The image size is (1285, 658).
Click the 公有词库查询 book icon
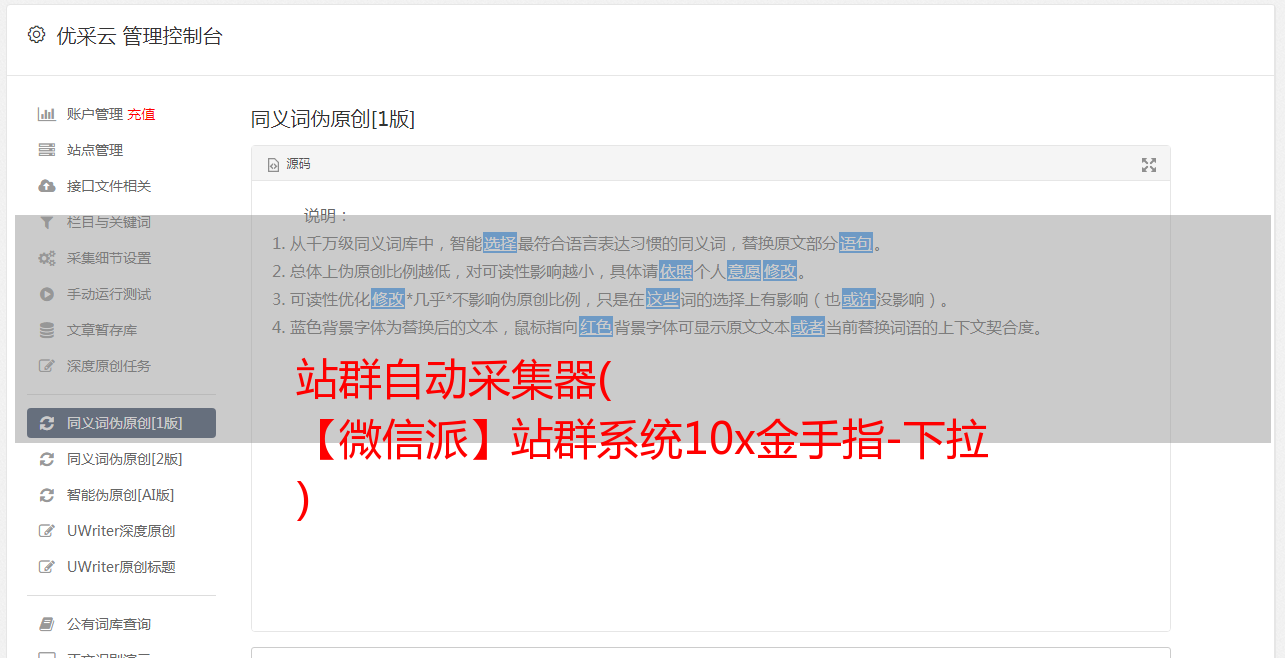(x=46, y=624)
